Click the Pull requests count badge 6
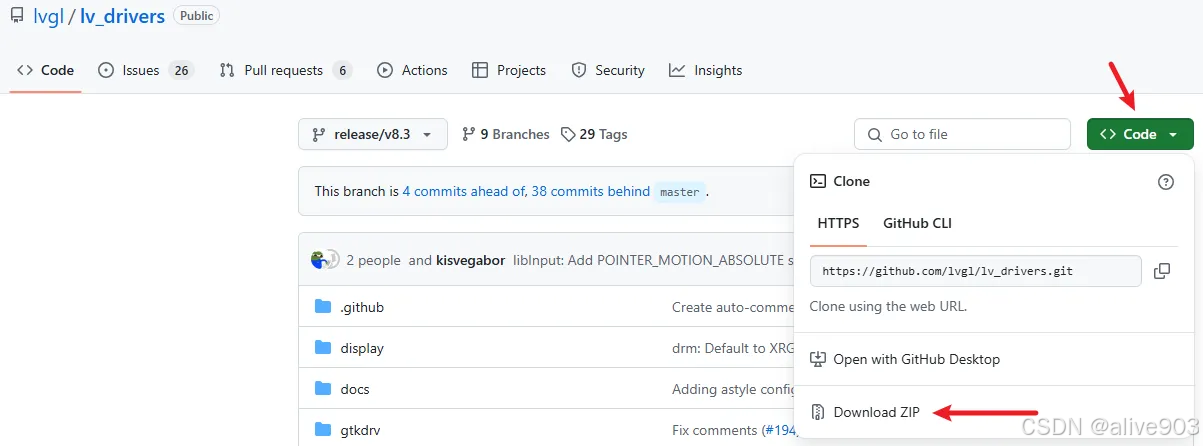 click(x=343, y=70)
